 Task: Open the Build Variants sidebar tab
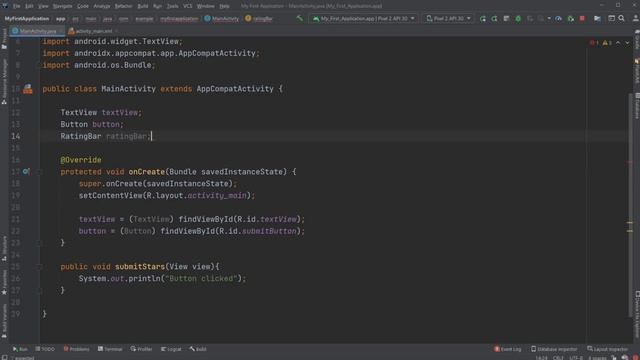(4, 321)
